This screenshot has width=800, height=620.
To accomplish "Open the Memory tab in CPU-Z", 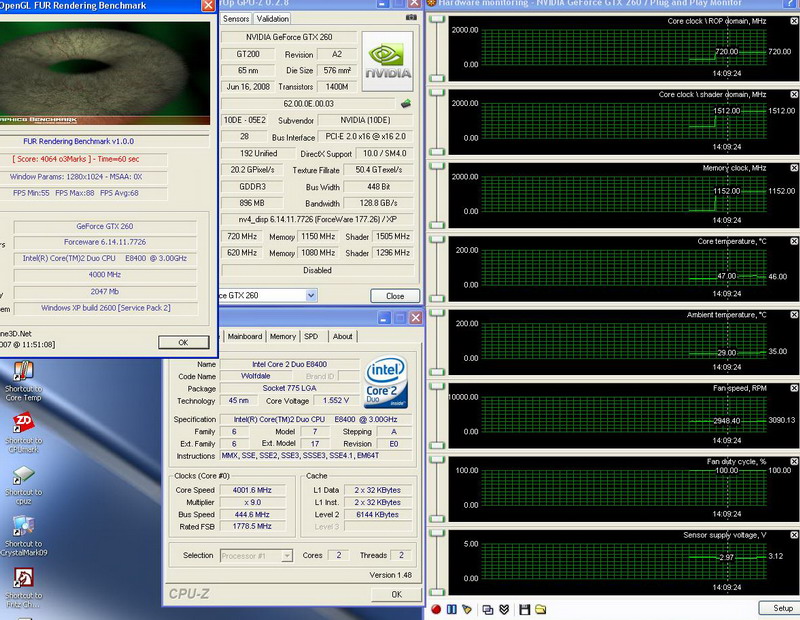I will click(x=283, y=336).
